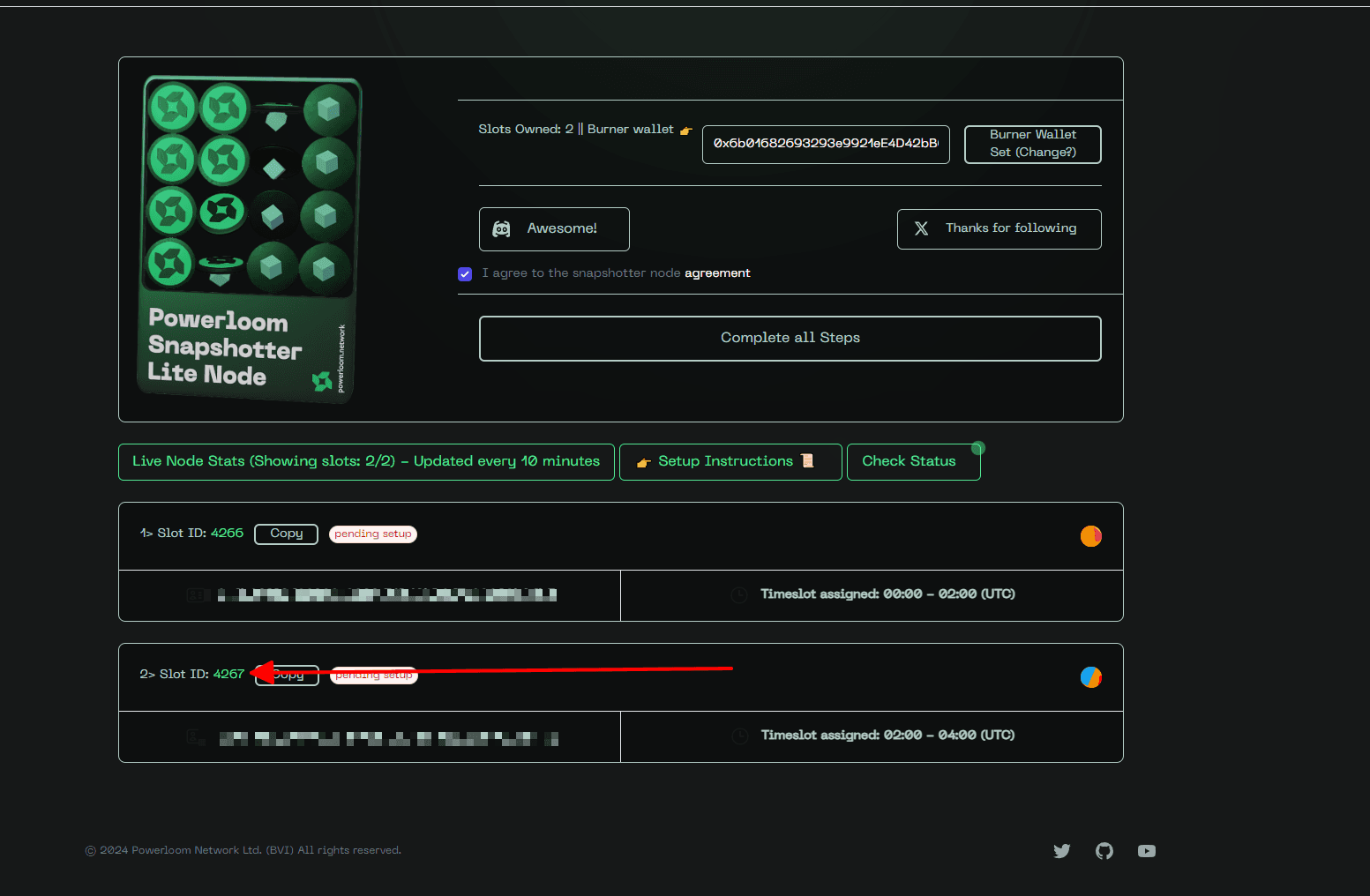
Task: Click the clock icon by timeslot 00:00 - 02:00
Action: tap(739, 595)
